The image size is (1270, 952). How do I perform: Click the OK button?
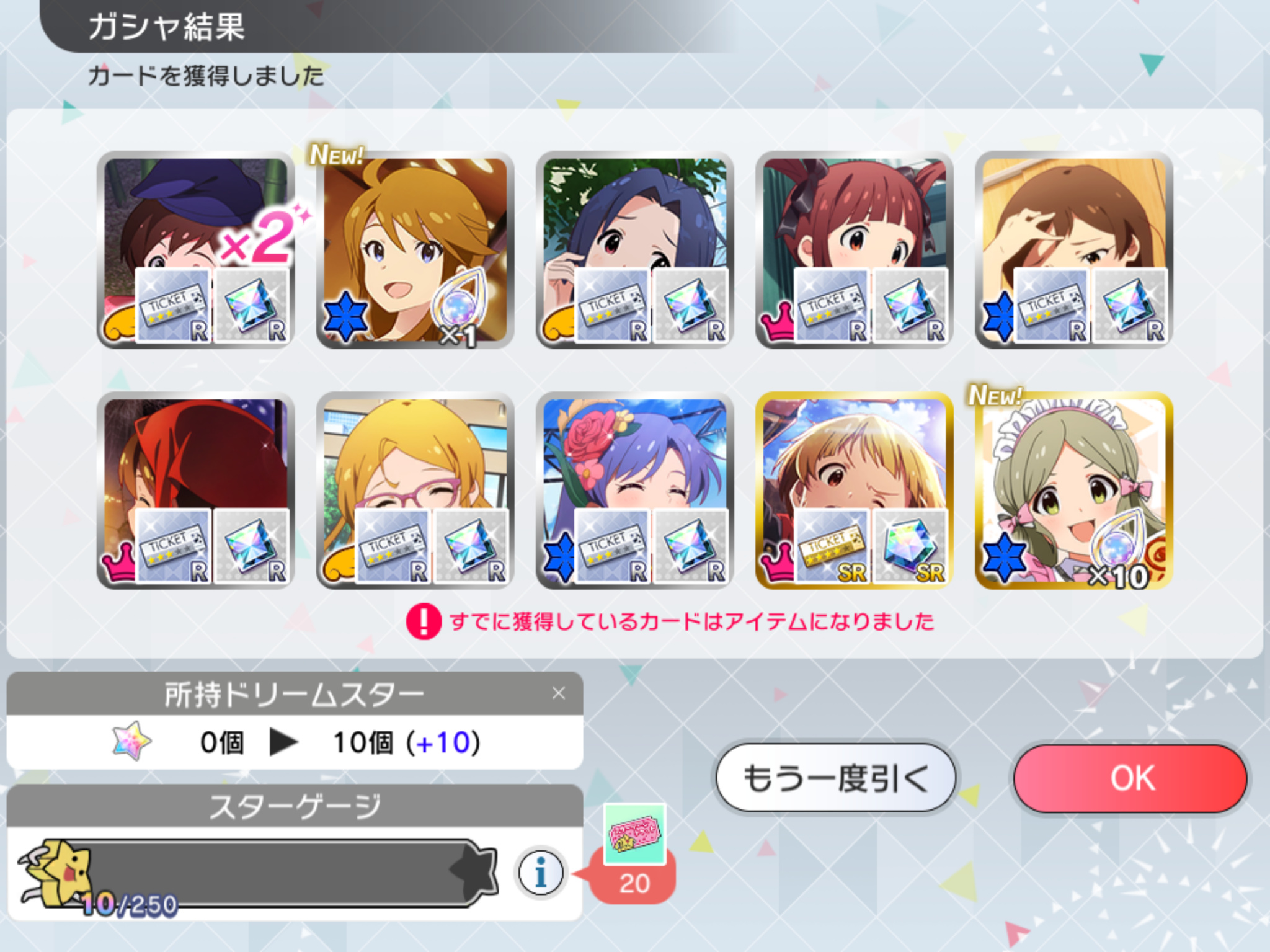(1130, 778)
